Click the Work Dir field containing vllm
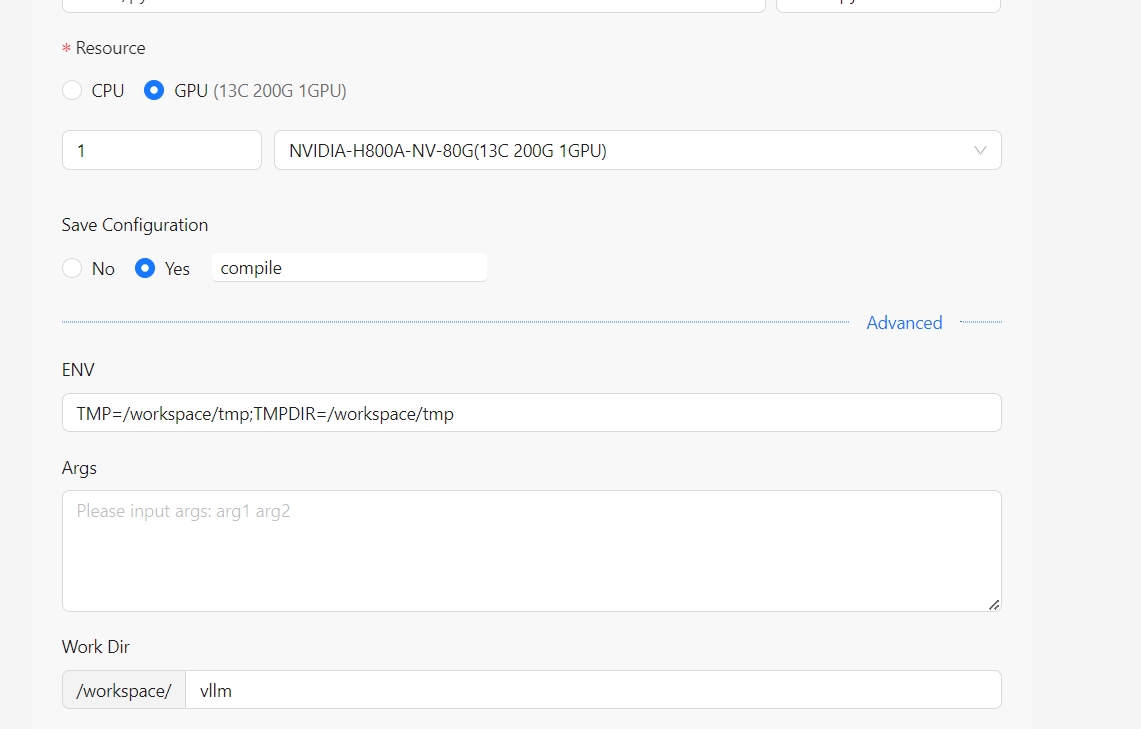The image size is (1141, 729). [592, 690]
